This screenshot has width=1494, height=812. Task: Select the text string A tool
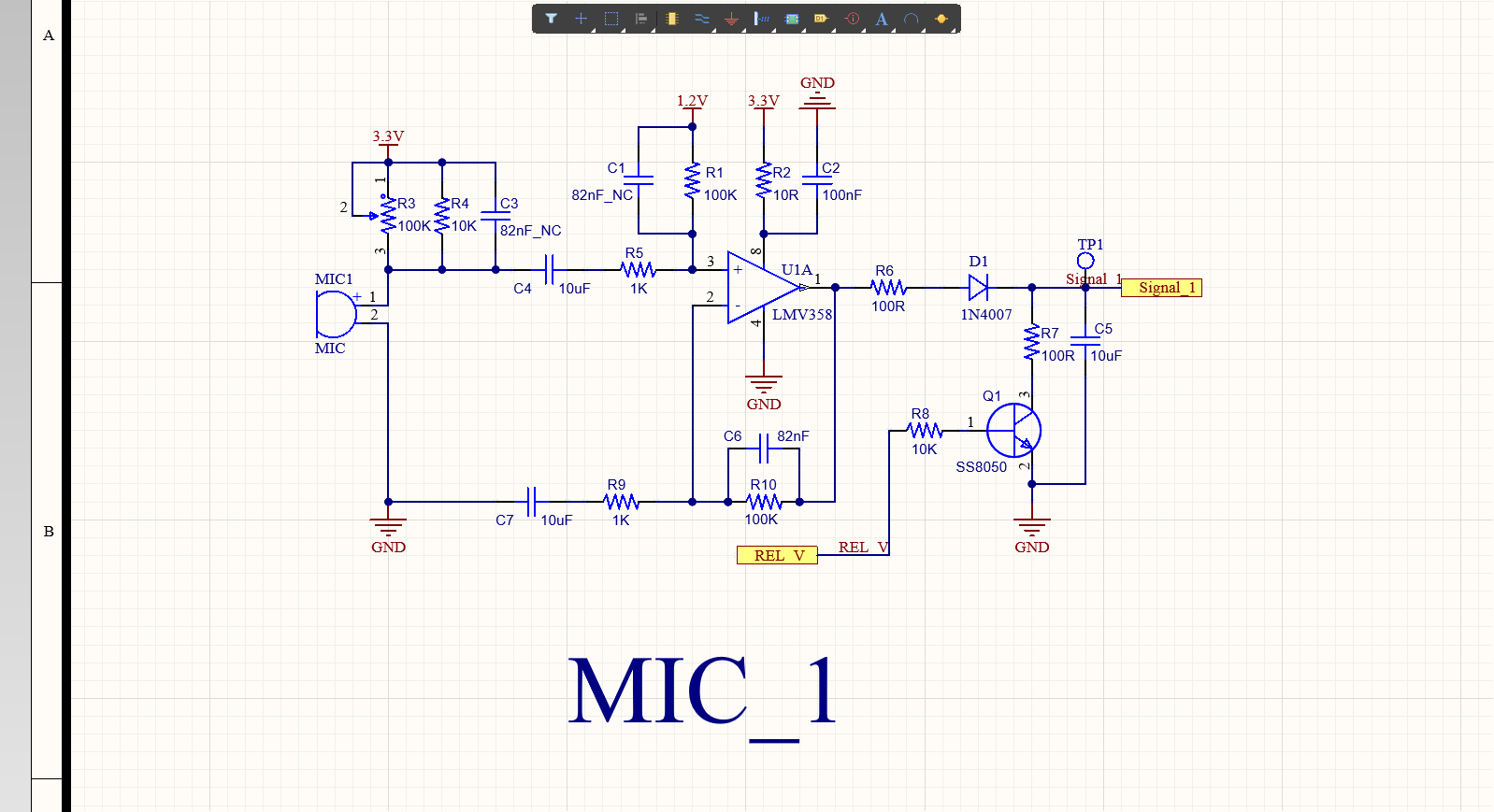coord(882,19)
